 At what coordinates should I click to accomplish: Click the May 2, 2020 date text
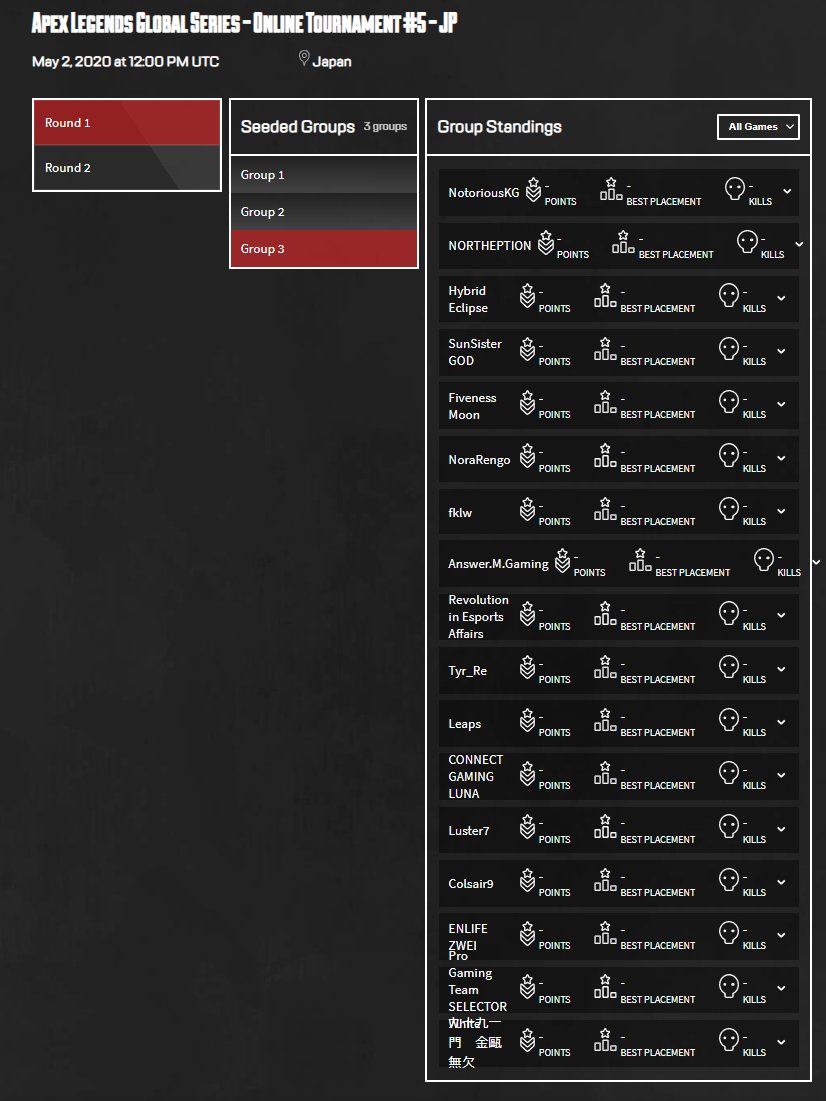(x=126, y=61)
